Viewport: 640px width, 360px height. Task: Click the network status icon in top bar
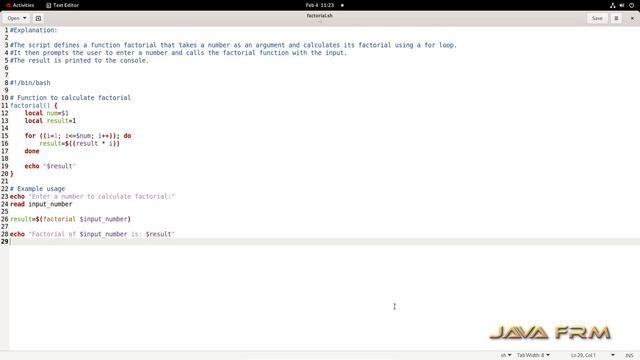612,5
